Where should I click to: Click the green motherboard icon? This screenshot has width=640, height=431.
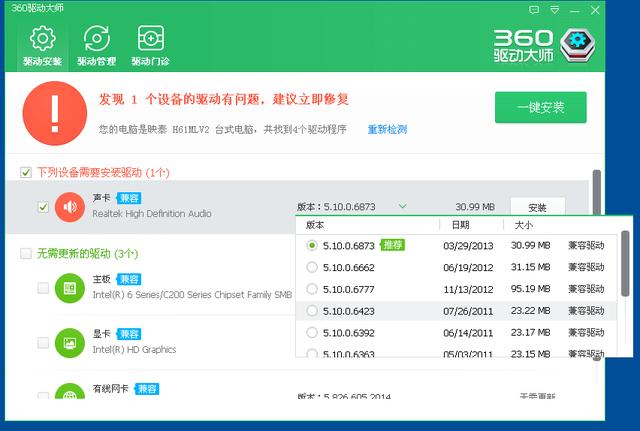pyautogui.click(x=70, y=288)
